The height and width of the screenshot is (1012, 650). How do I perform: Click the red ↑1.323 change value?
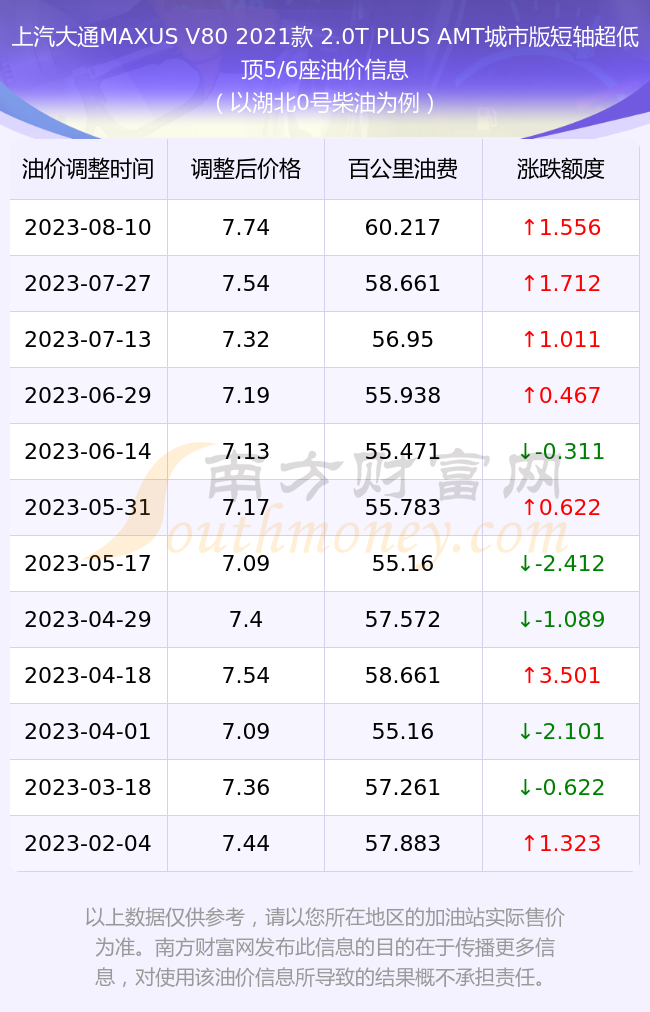point(561,843)
